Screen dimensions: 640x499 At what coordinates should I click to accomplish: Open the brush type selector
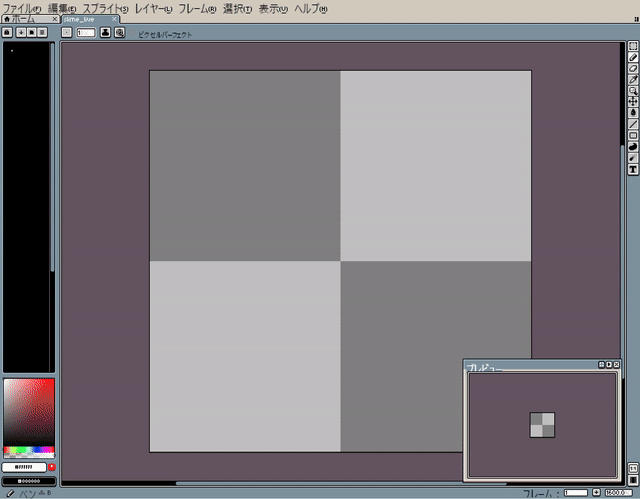point(67,32)
